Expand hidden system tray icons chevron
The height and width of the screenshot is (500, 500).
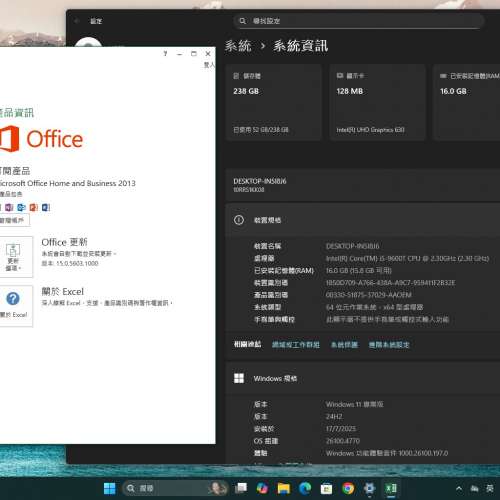click(x=459, y=489)
